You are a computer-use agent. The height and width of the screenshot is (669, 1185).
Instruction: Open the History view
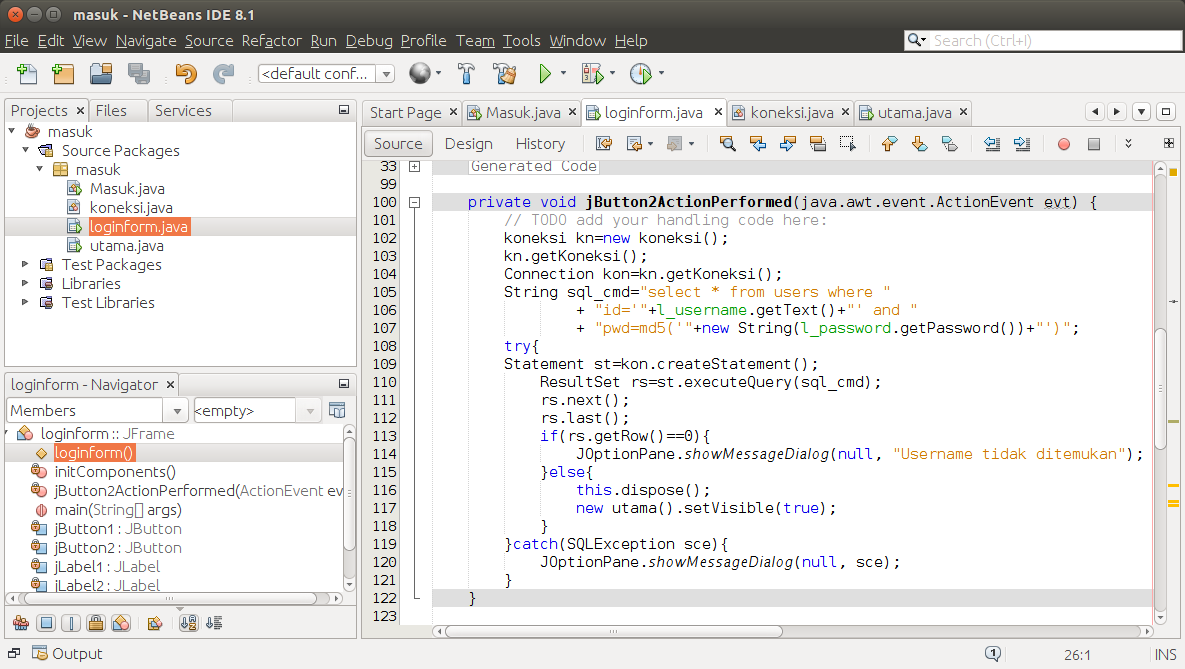click(540, 144)
